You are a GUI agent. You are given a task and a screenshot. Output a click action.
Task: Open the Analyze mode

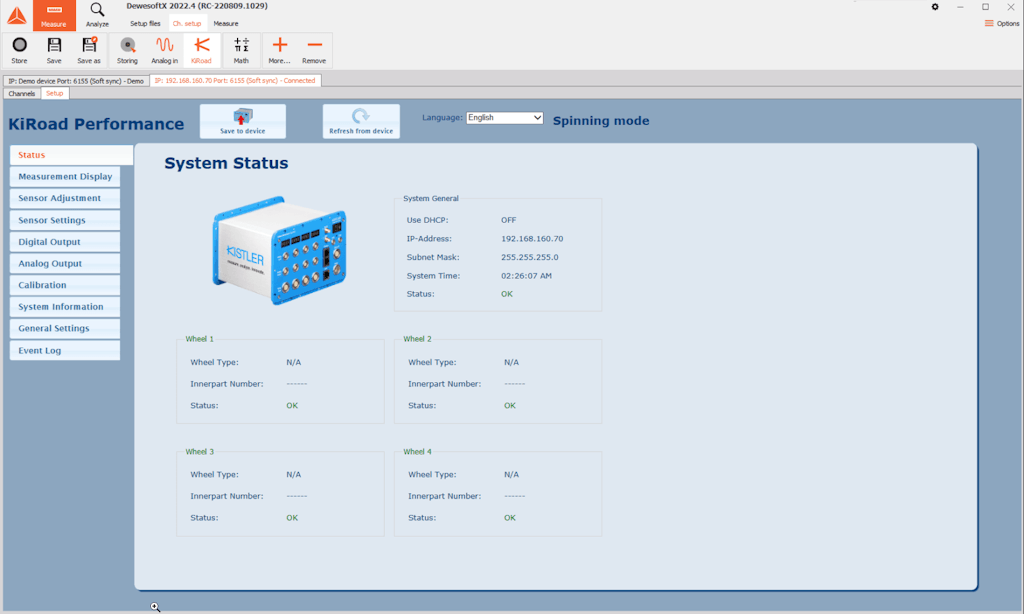97,15
